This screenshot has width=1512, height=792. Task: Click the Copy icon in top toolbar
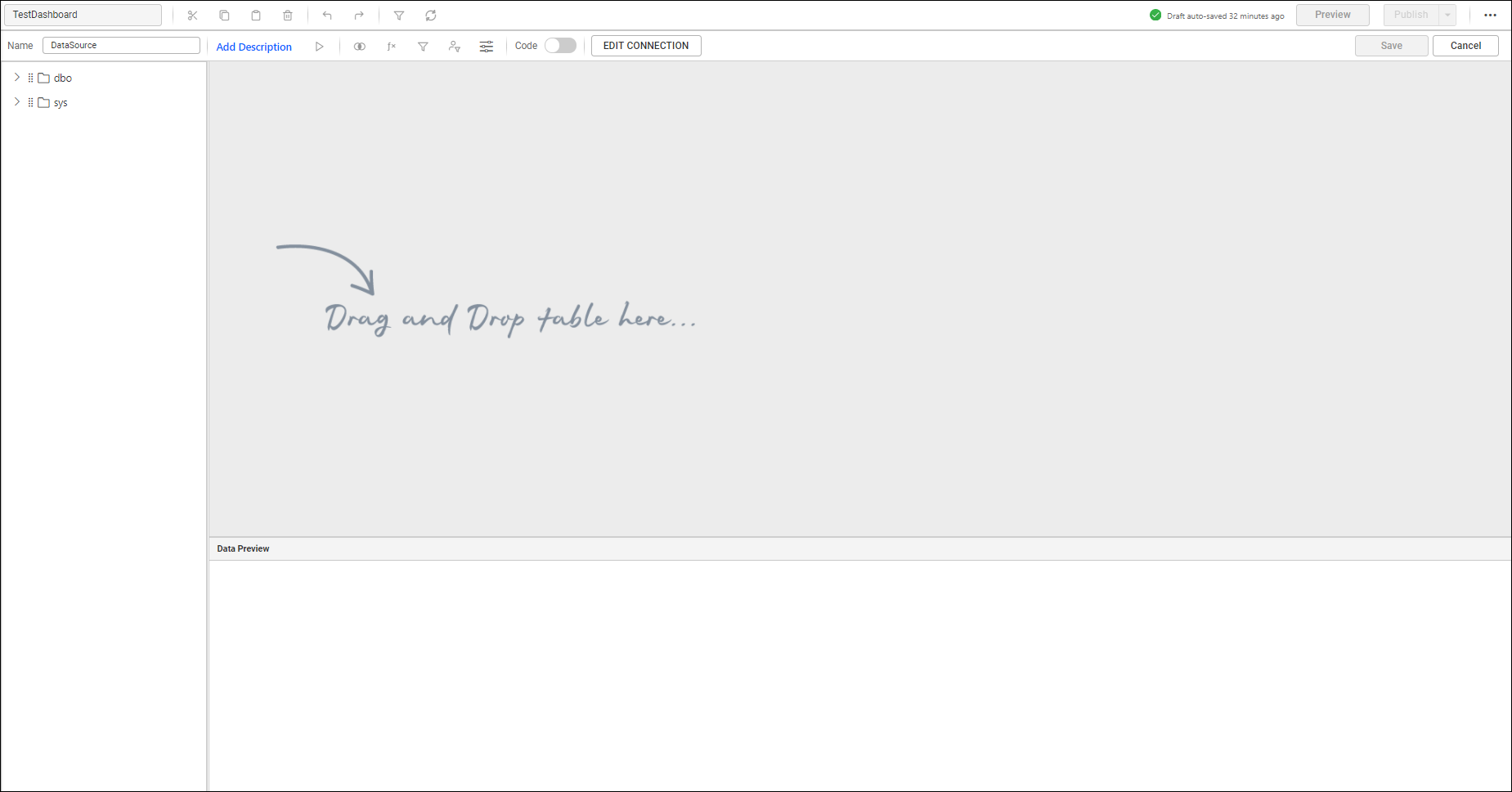click(224, 16)
